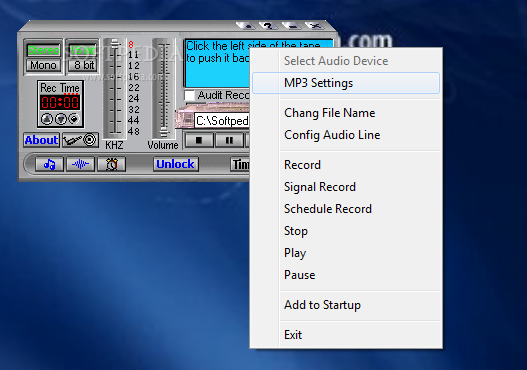The image size is (527, 370).
Task: Select Mono channel mode
Action: coord(44,65)
